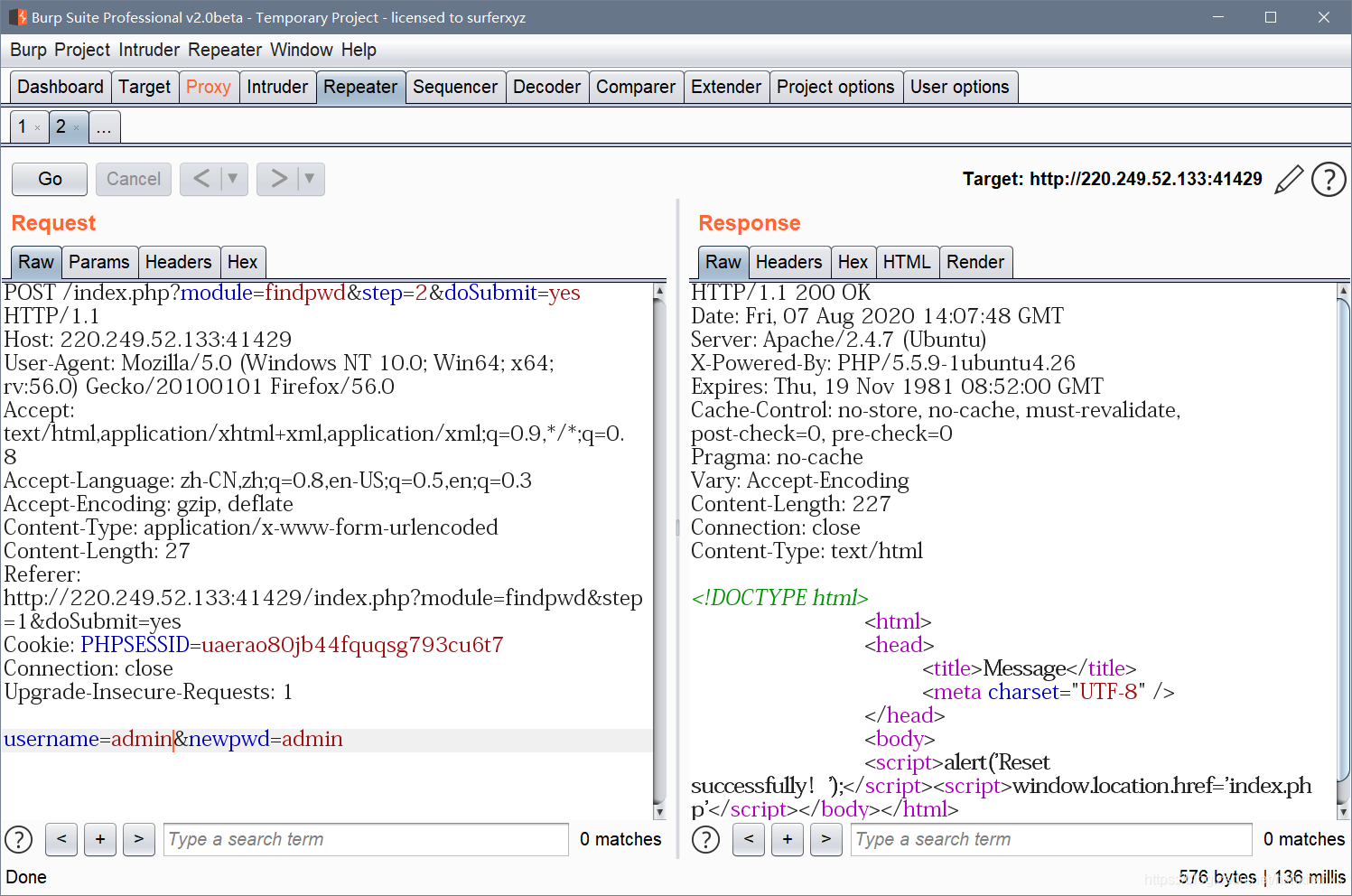
Task: Open the history forward dropdown arrow
Action: tap(311, 179)
